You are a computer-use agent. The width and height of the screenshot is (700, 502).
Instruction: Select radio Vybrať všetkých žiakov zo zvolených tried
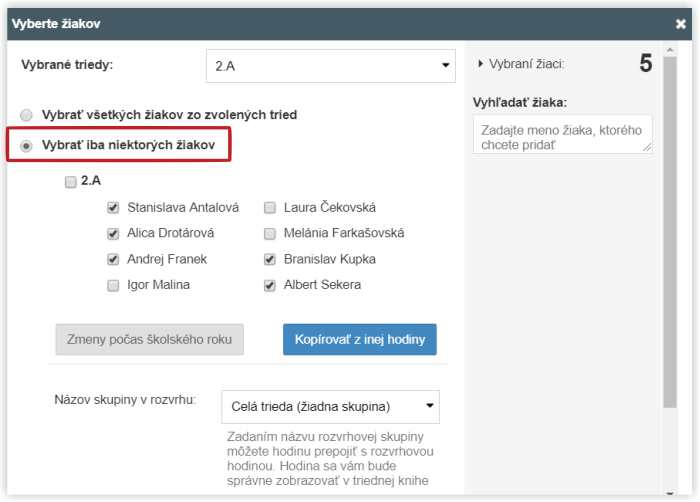coord(27,115)
